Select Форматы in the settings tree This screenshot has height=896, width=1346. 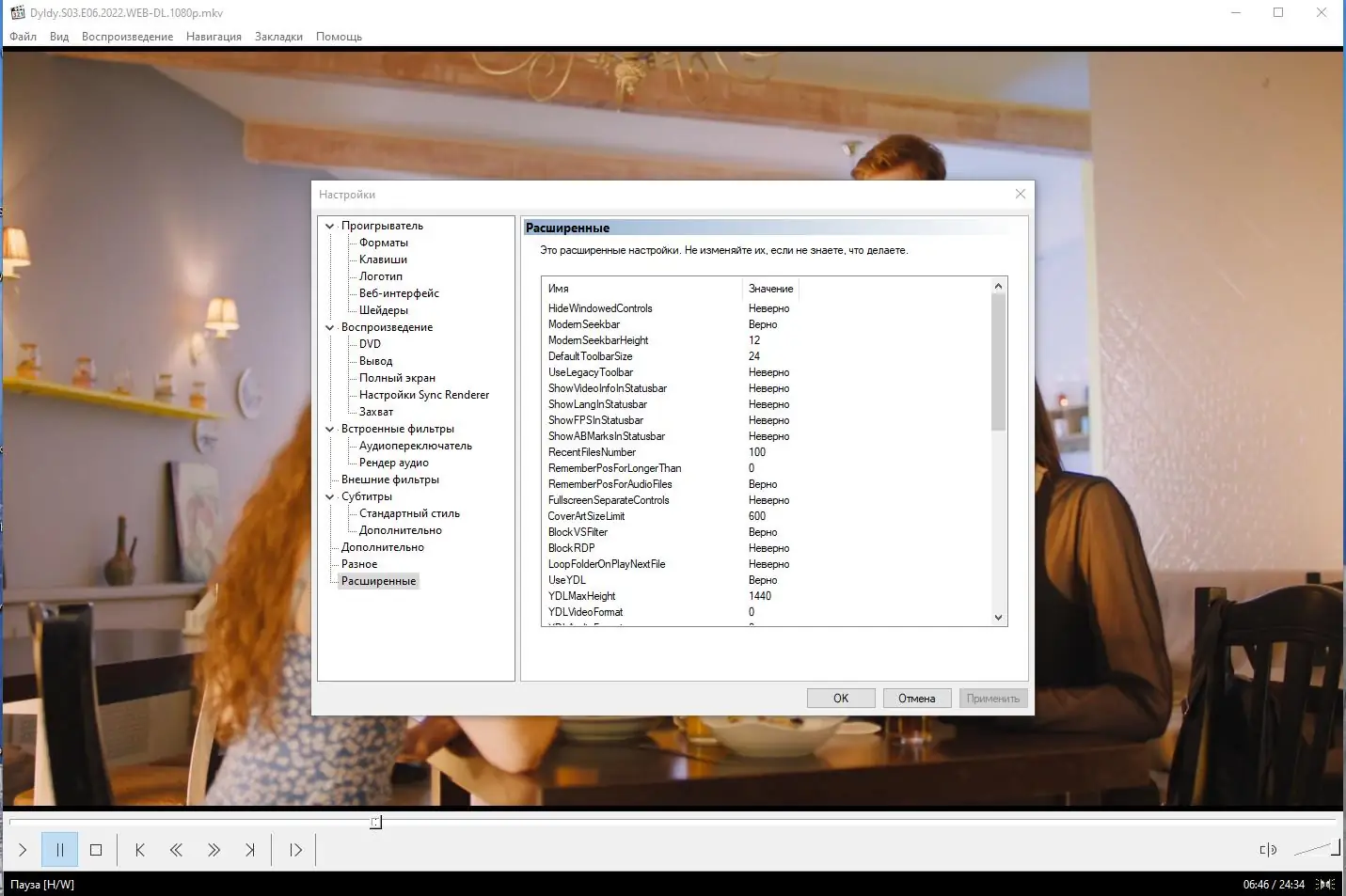coord(384,243)
